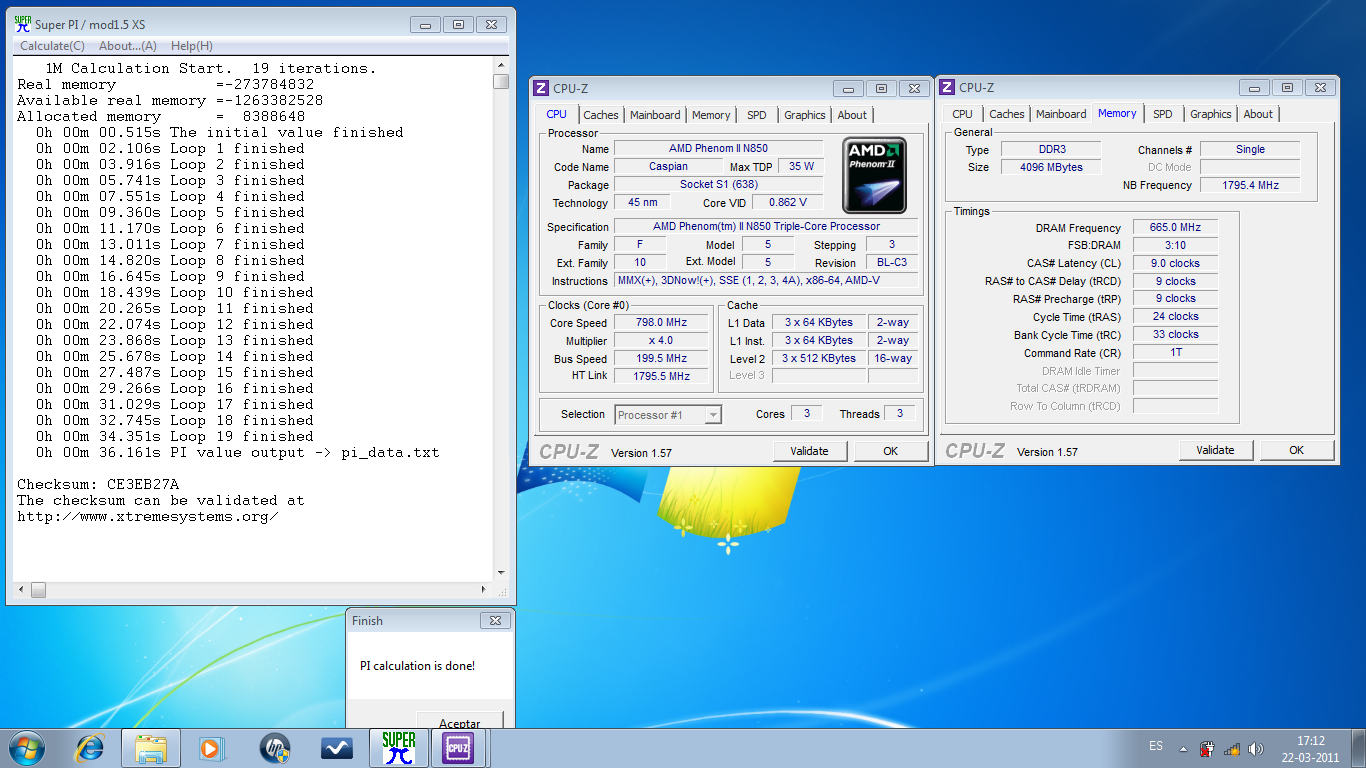The width and height of the screenshot is (1366, 768).
Task: Minimize the Super PI window
Action: tap(425, 24)
